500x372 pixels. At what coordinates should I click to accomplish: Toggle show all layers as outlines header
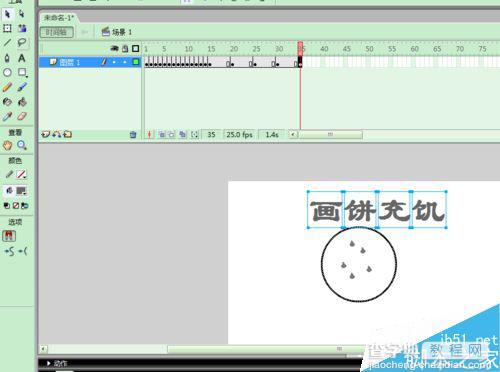pos(136,49)
